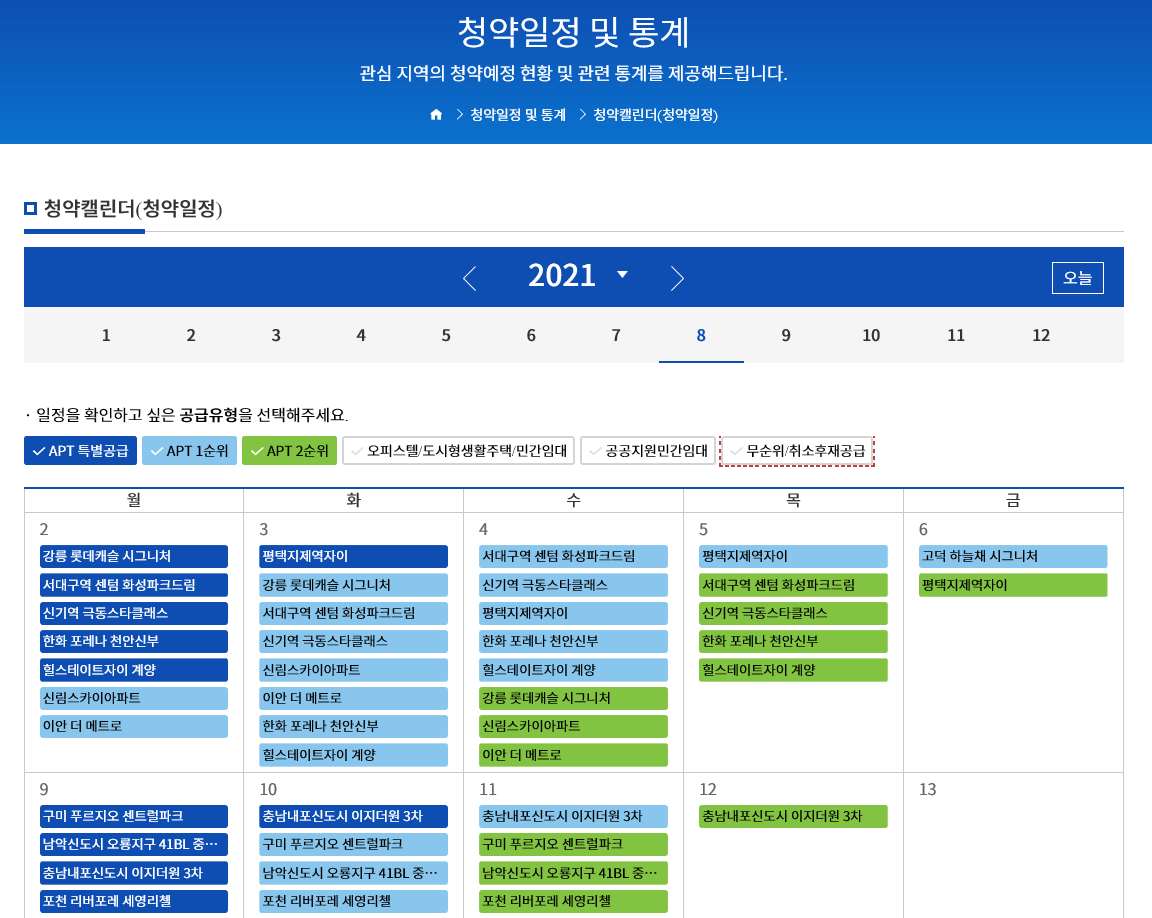This screenshot has height=918, width=1152.
Task: Open 고덕 하늘채 시그니처 on the 6th
Action: (x=1012, y=557)
